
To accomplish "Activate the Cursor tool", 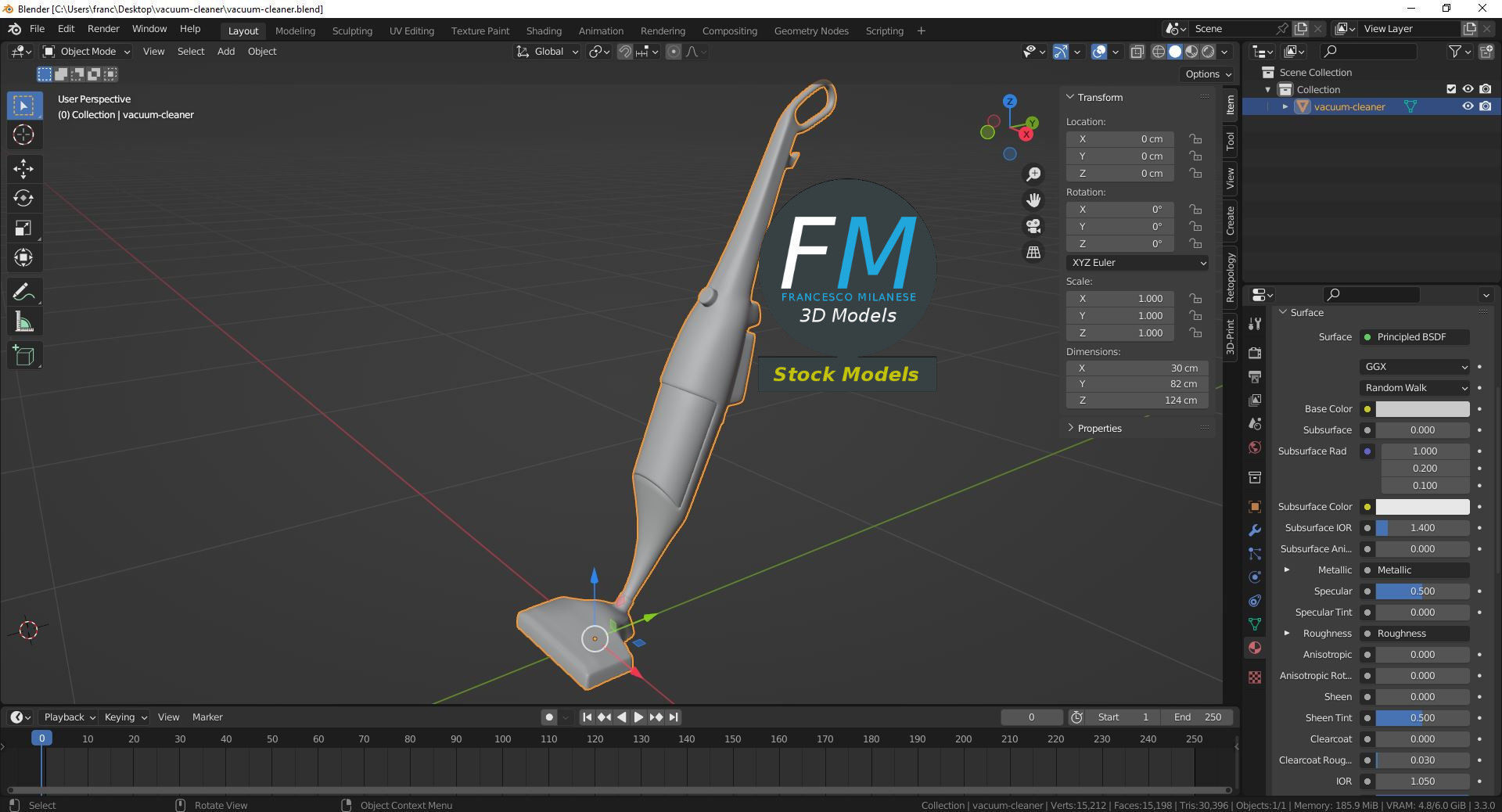I will click(x=23, y=135).
